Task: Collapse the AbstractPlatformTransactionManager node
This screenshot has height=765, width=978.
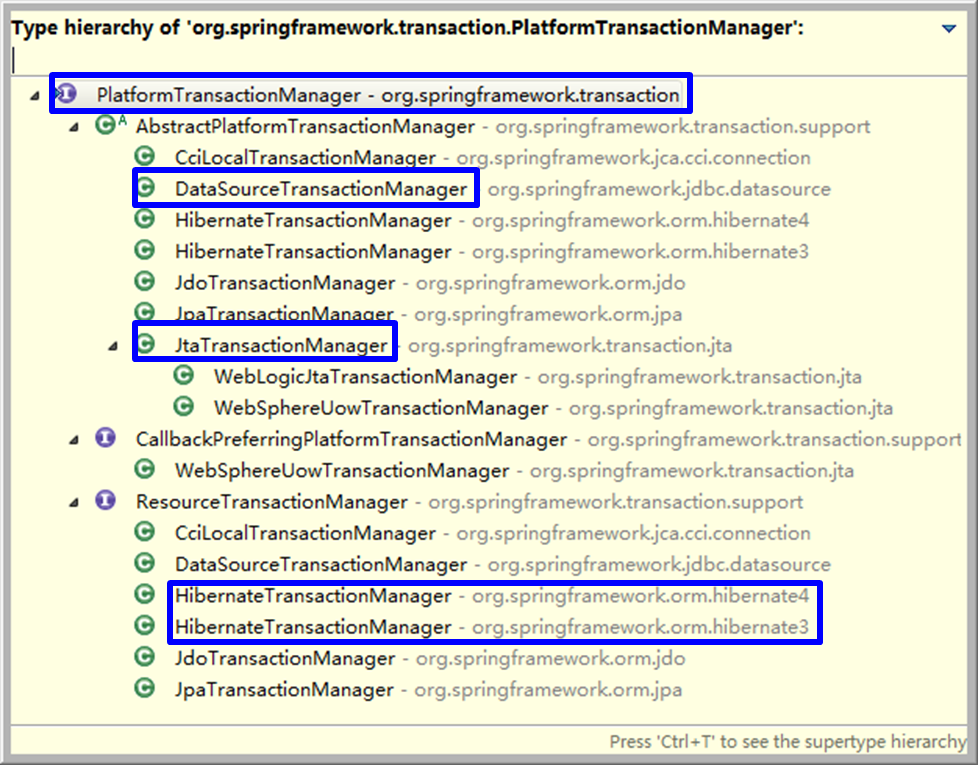Action: tap(74, 127)
